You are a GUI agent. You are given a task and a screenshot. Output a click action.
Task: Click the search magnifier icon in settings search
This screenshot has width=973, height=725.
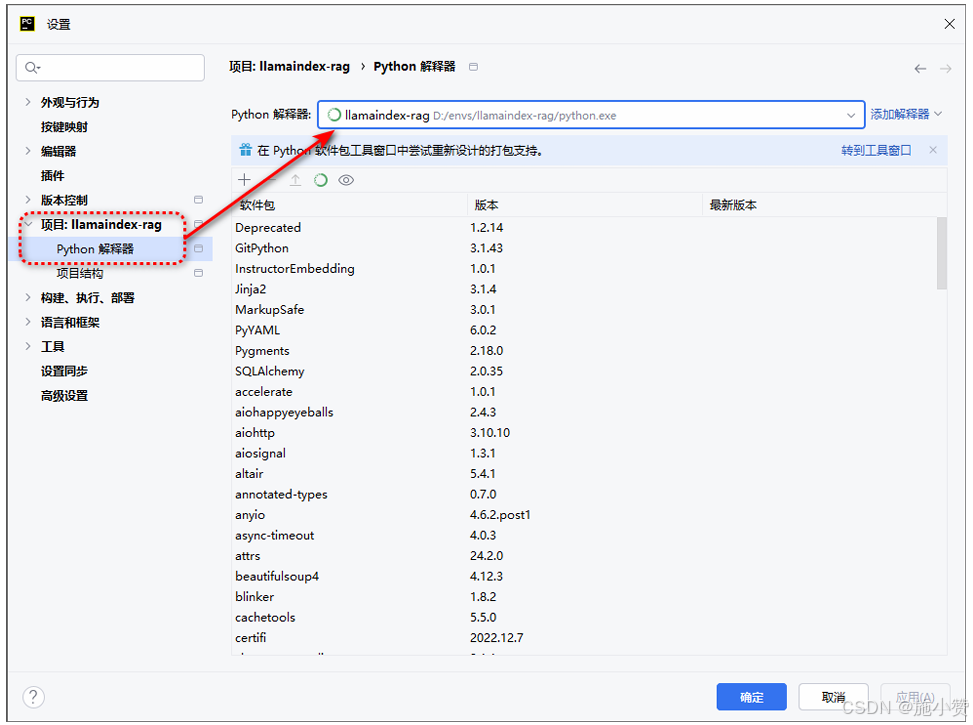point(32,68)
